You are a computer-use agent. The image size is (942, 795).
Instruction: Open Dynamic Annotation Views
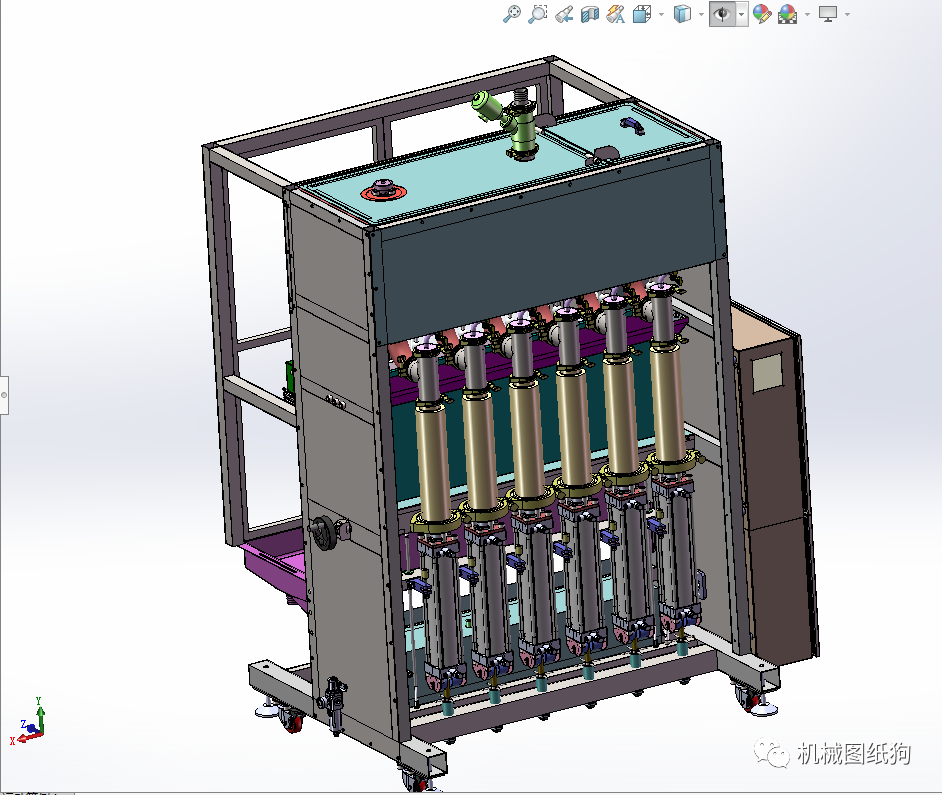(x=616, y=14)
